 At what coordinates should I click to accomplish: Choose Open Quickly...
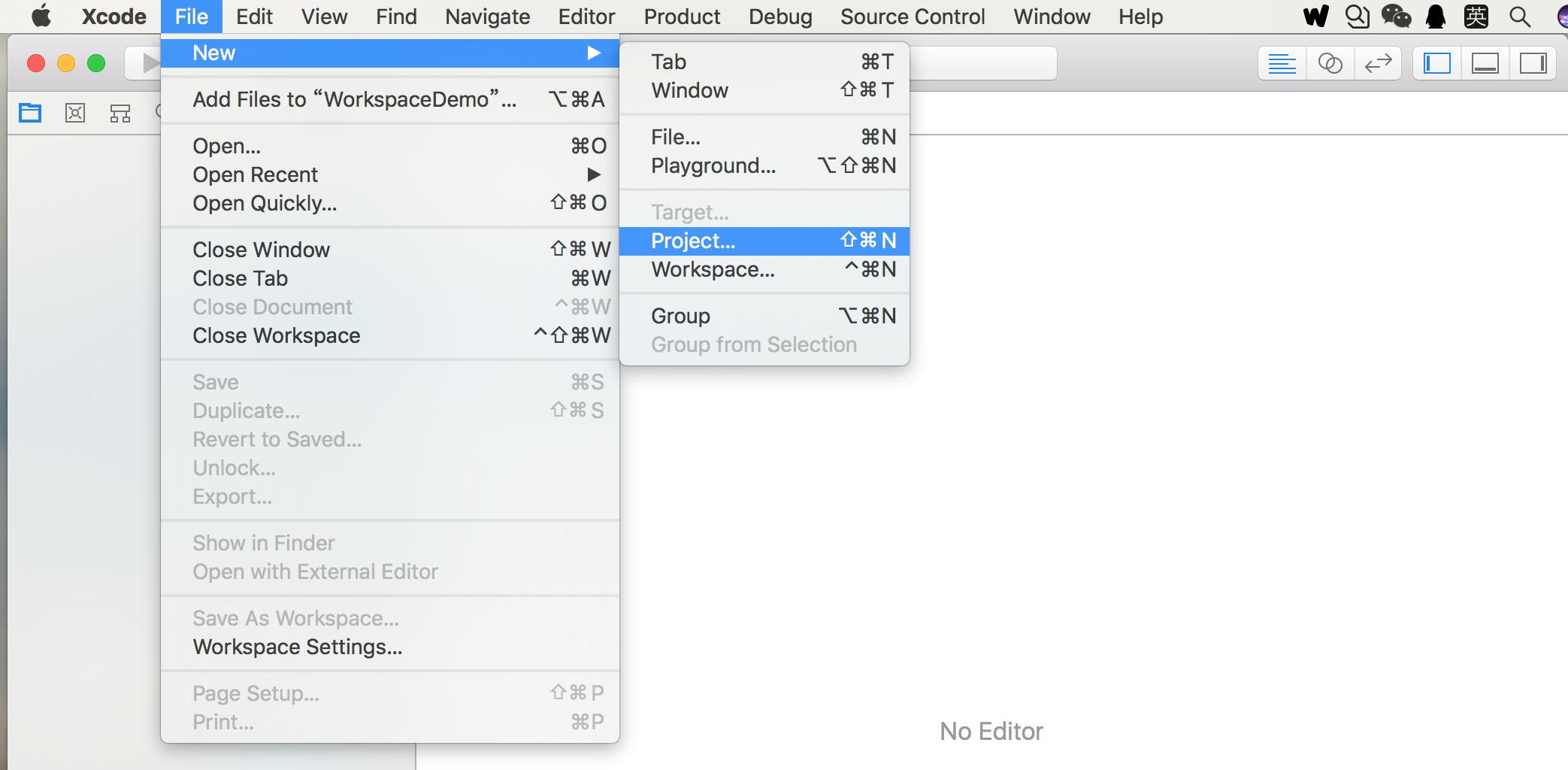(x=390, y=203)
